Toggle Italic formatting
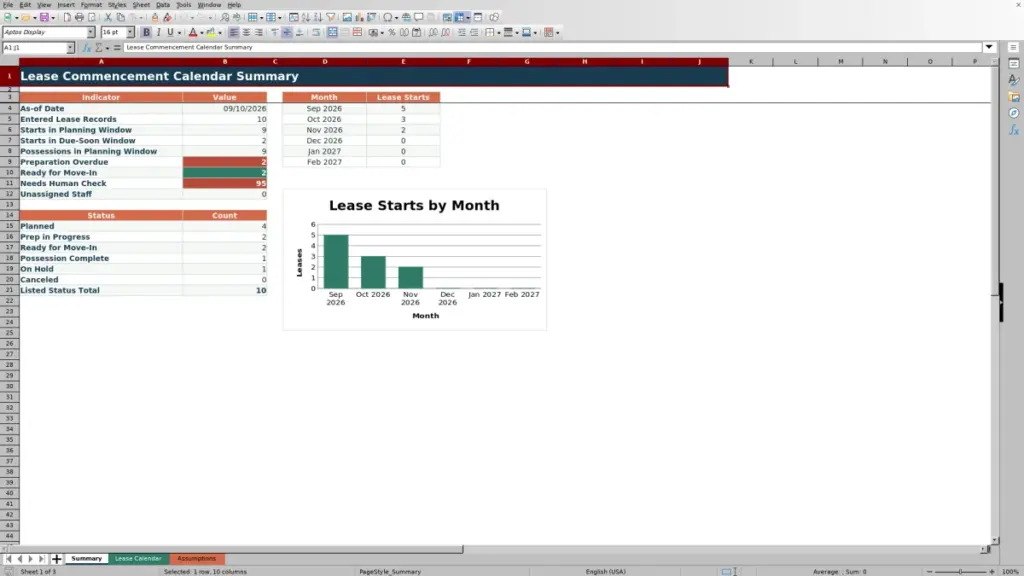Viewport: 1024px width, 576px height. [159, 33]
